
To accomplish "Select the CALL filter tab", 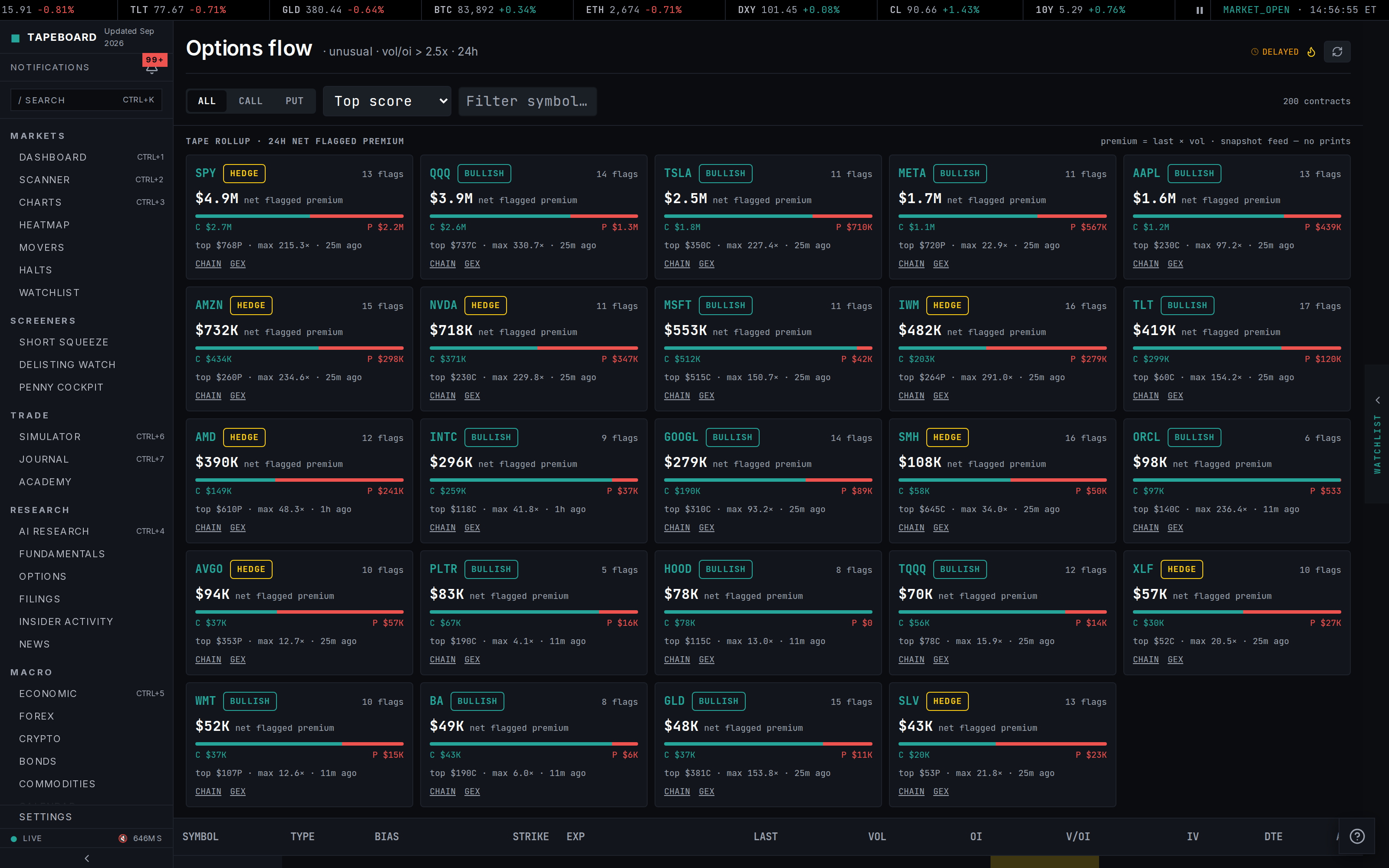I will (x=250, y=101).
